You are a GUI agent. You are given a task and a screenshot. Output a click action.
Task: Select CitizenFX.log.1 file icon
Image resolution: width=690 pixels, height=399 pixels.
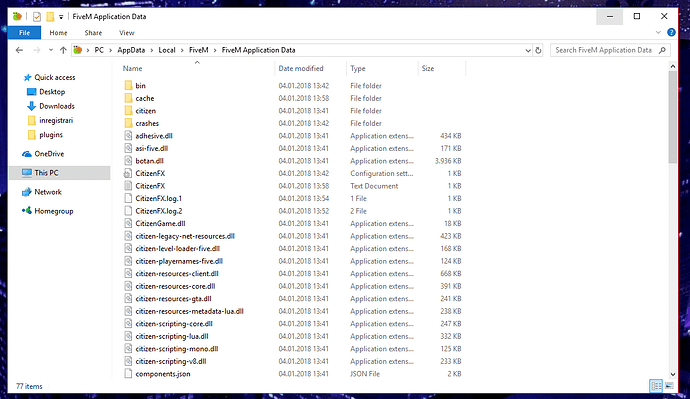pos(128,198)
